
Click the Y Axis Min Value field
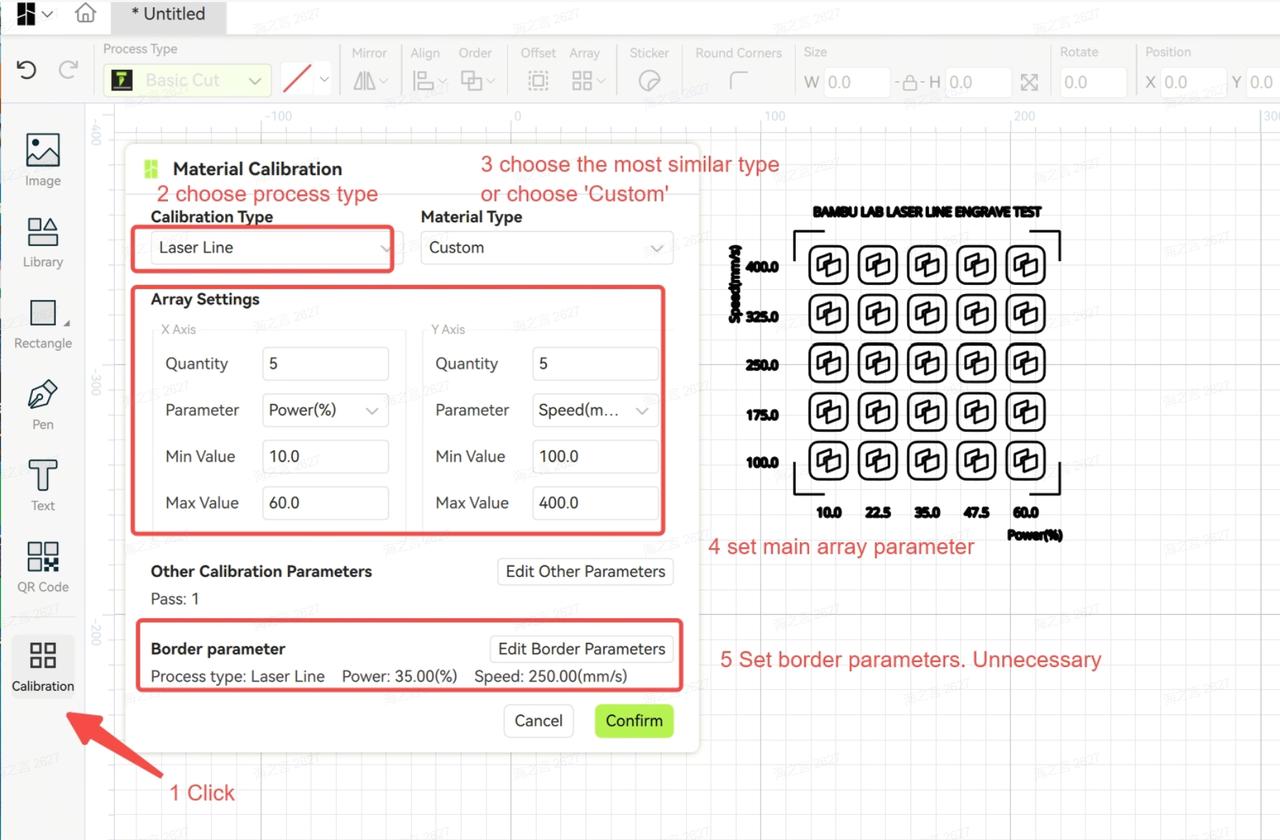click(x=595, y=456)
